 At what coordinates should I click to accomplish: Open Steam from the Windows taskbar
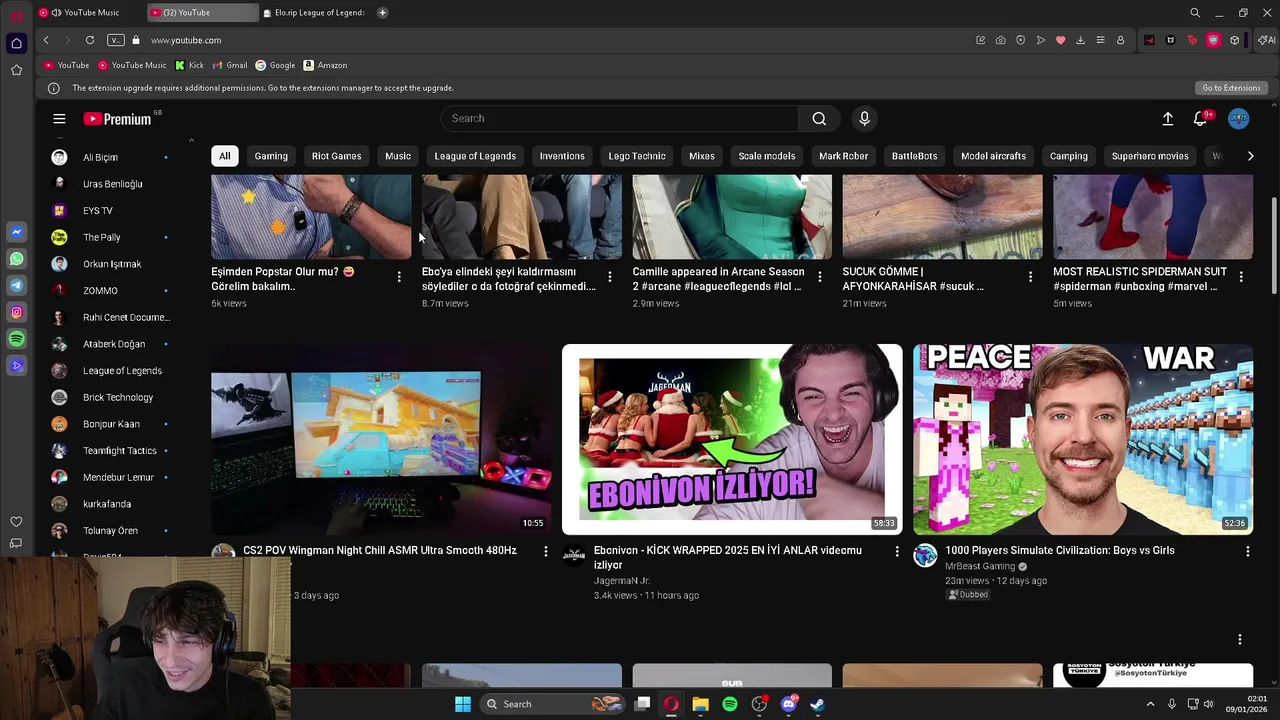pos(817,704)
